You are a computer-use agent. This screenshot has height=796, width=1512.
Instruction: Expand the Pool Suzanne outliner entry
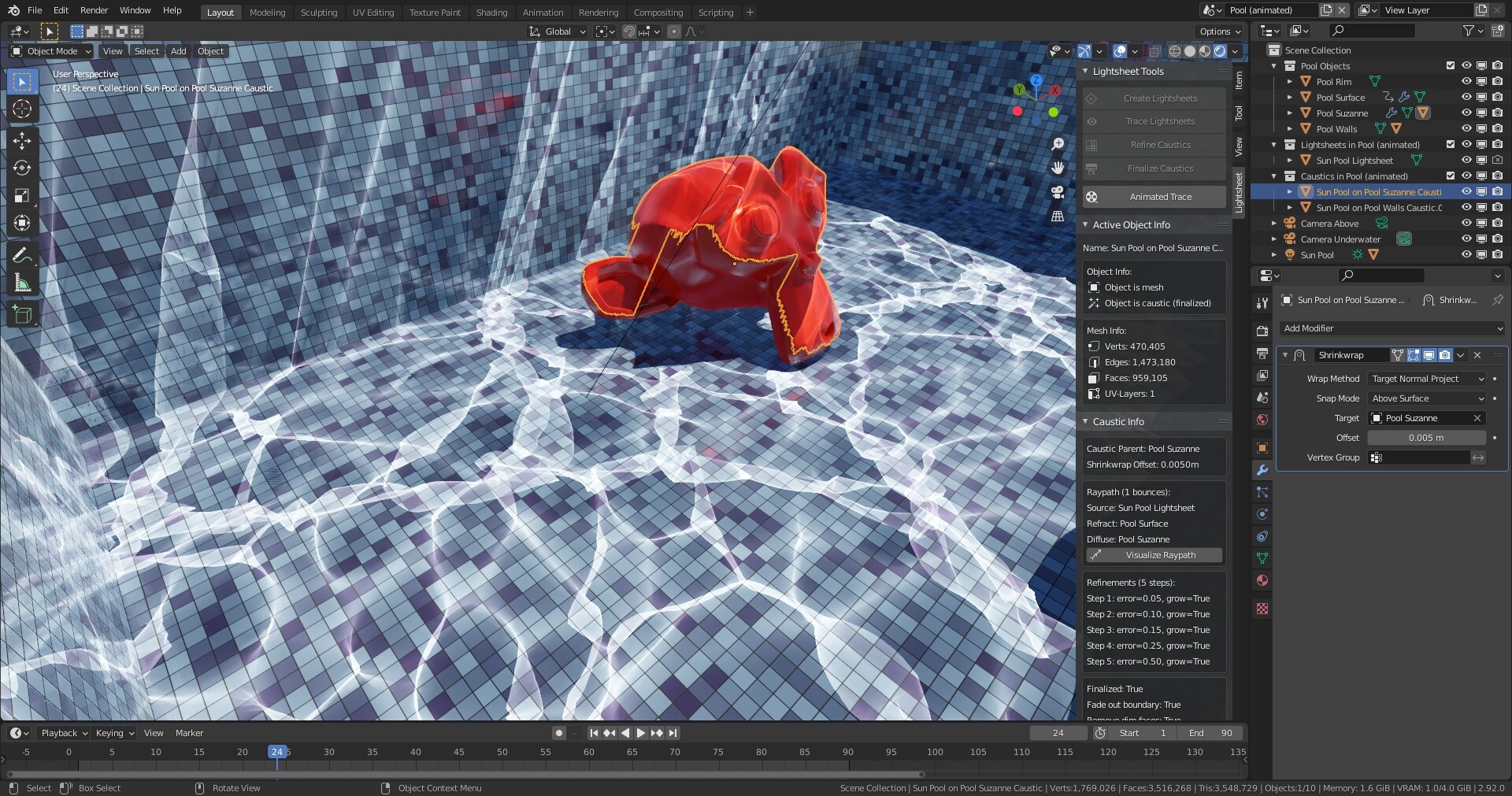(1289, 113)
